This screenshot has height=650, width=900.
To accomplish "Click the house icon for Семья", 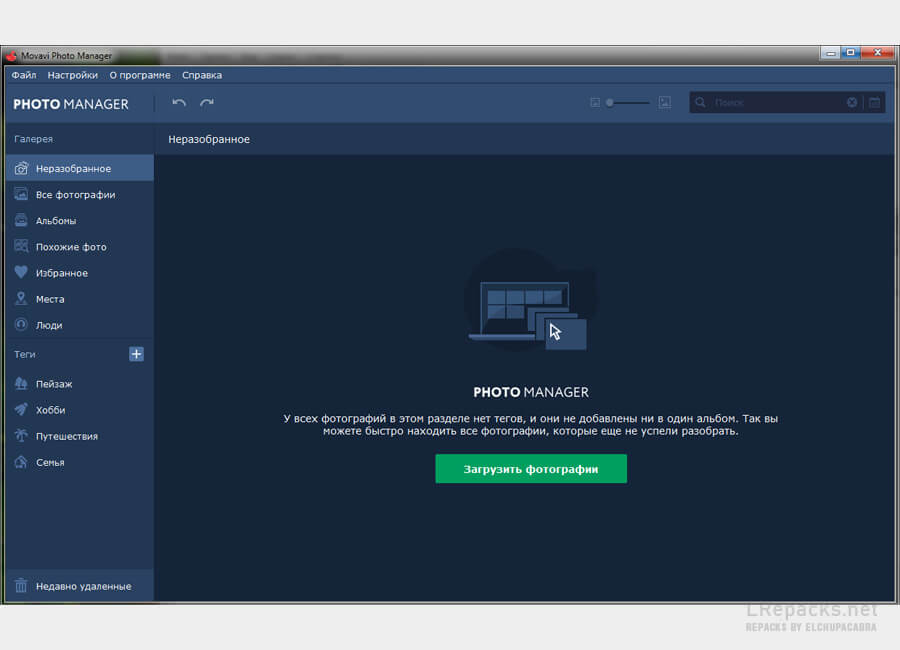I will click(21, 462).
